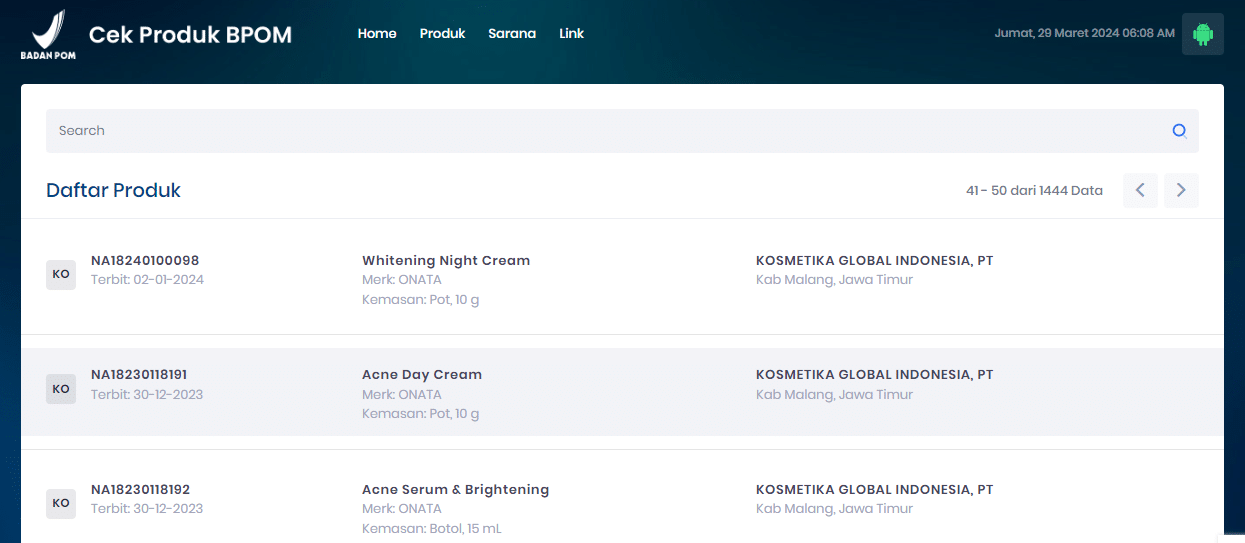Focus the Search input field
1245x543 pixels.
click(600, 131)
